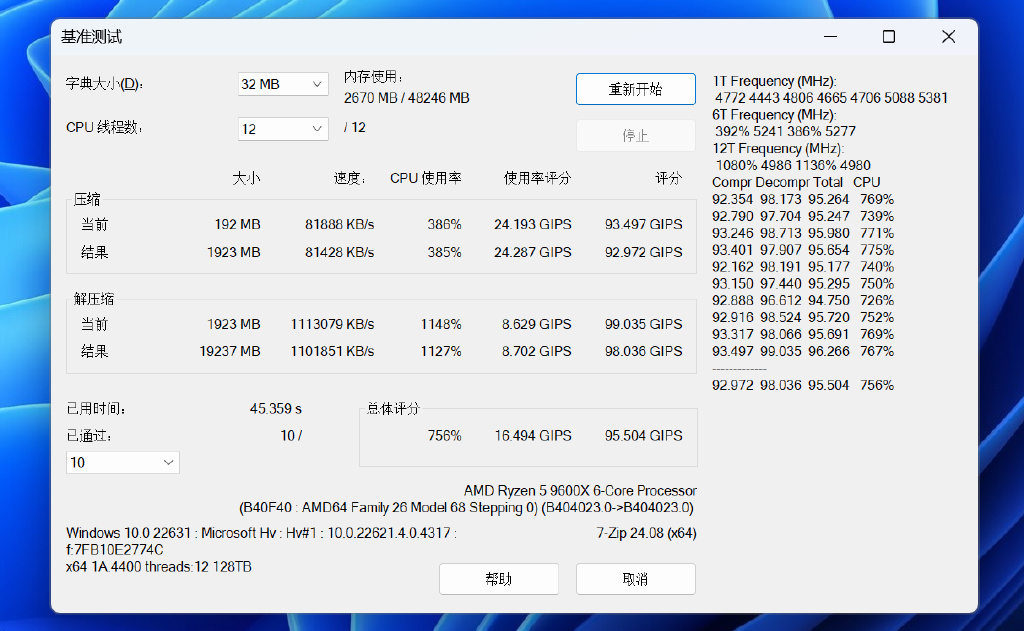Open the 字典大小 dropdown showing 32 MB
This screenshot has height=631, width=1024.
coord(283,84)
